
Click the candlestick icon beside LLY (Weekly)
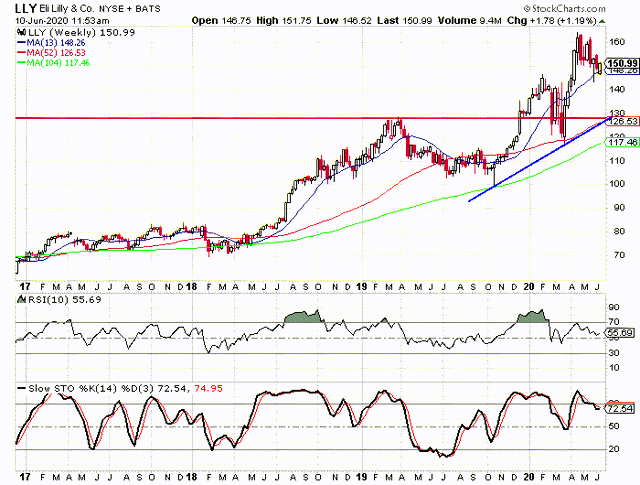[22, 33]
